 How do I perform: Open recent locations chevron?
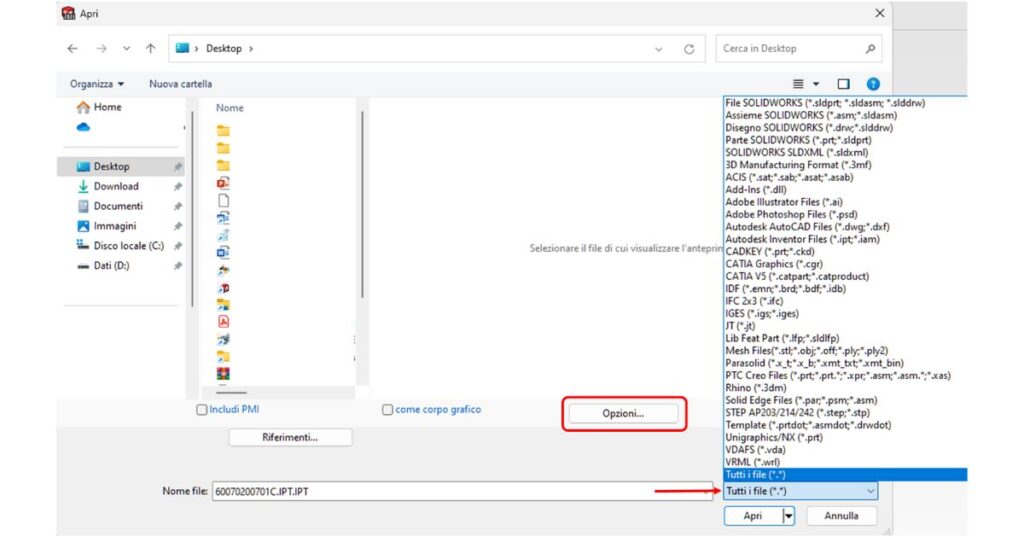tap(127, 48)
